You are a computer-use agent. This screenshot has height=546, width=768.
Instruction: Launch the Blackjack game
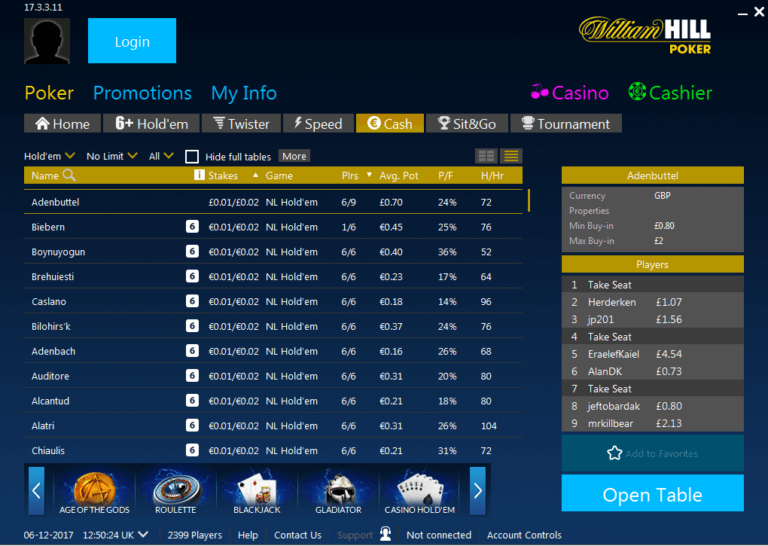tap(257, 491)
